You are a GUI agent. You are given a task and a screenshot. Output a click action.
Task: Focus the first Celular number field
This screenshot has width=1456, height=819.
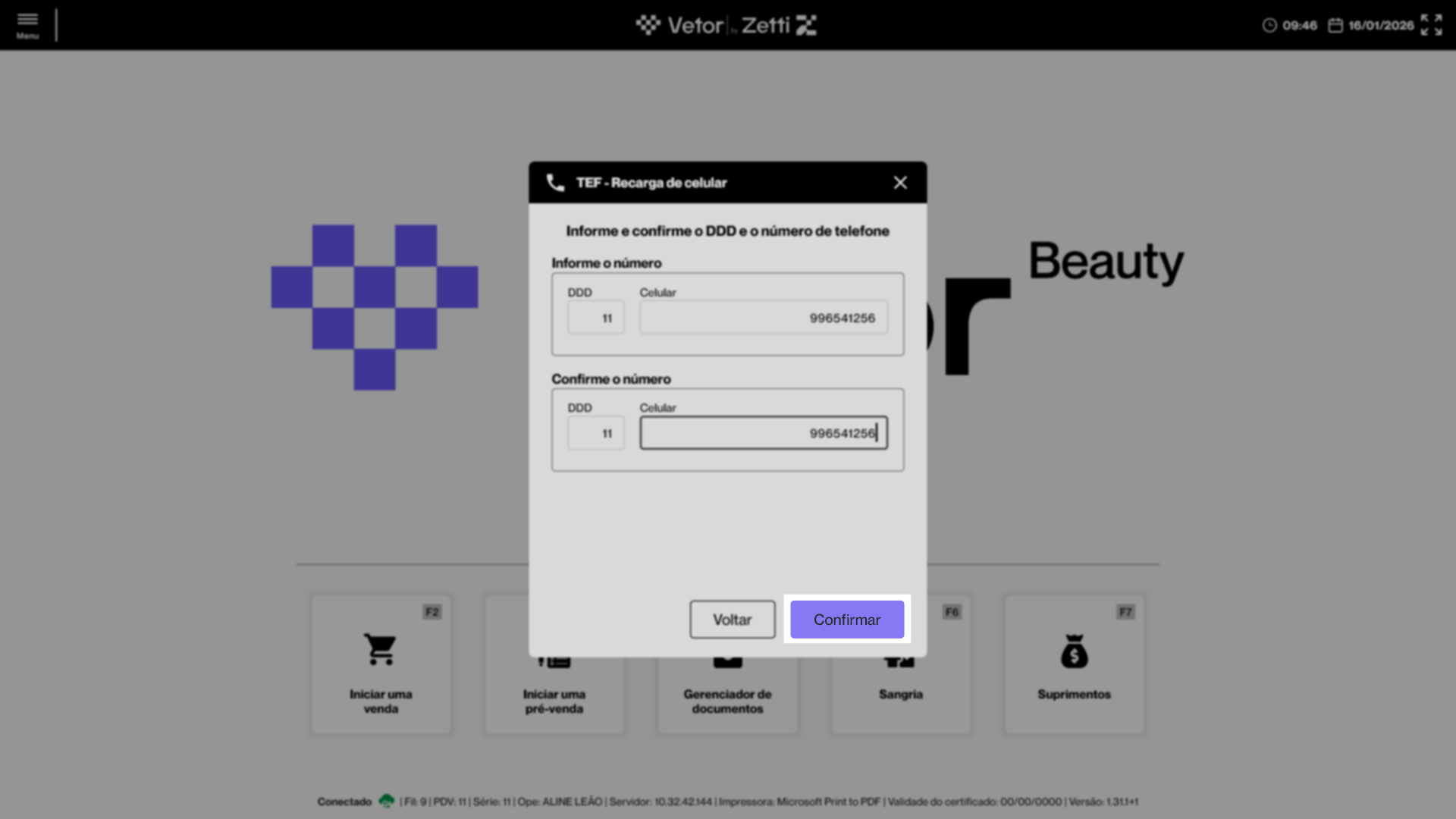(763, 318)
